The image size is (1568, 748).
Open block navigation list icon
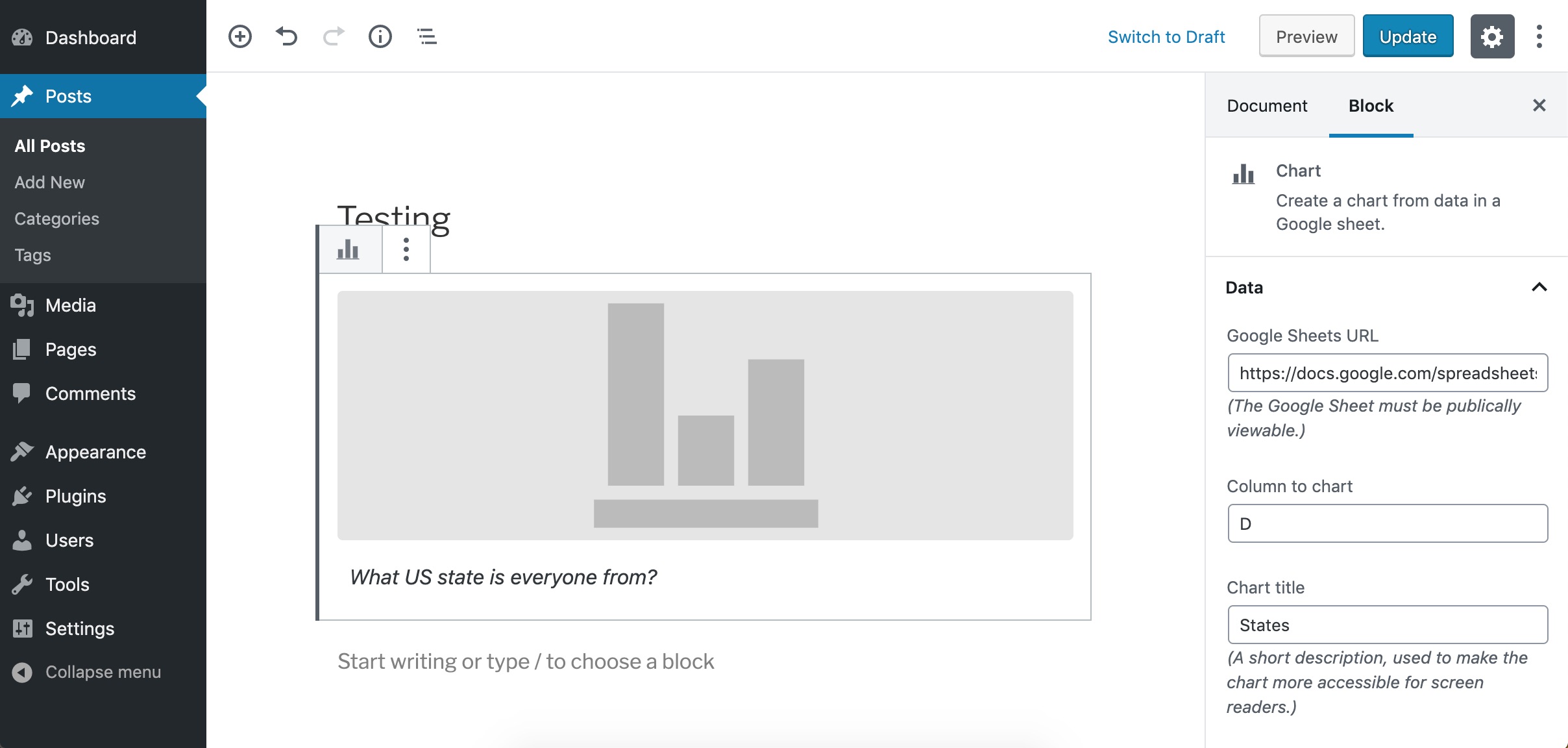(x=426, y=36)
